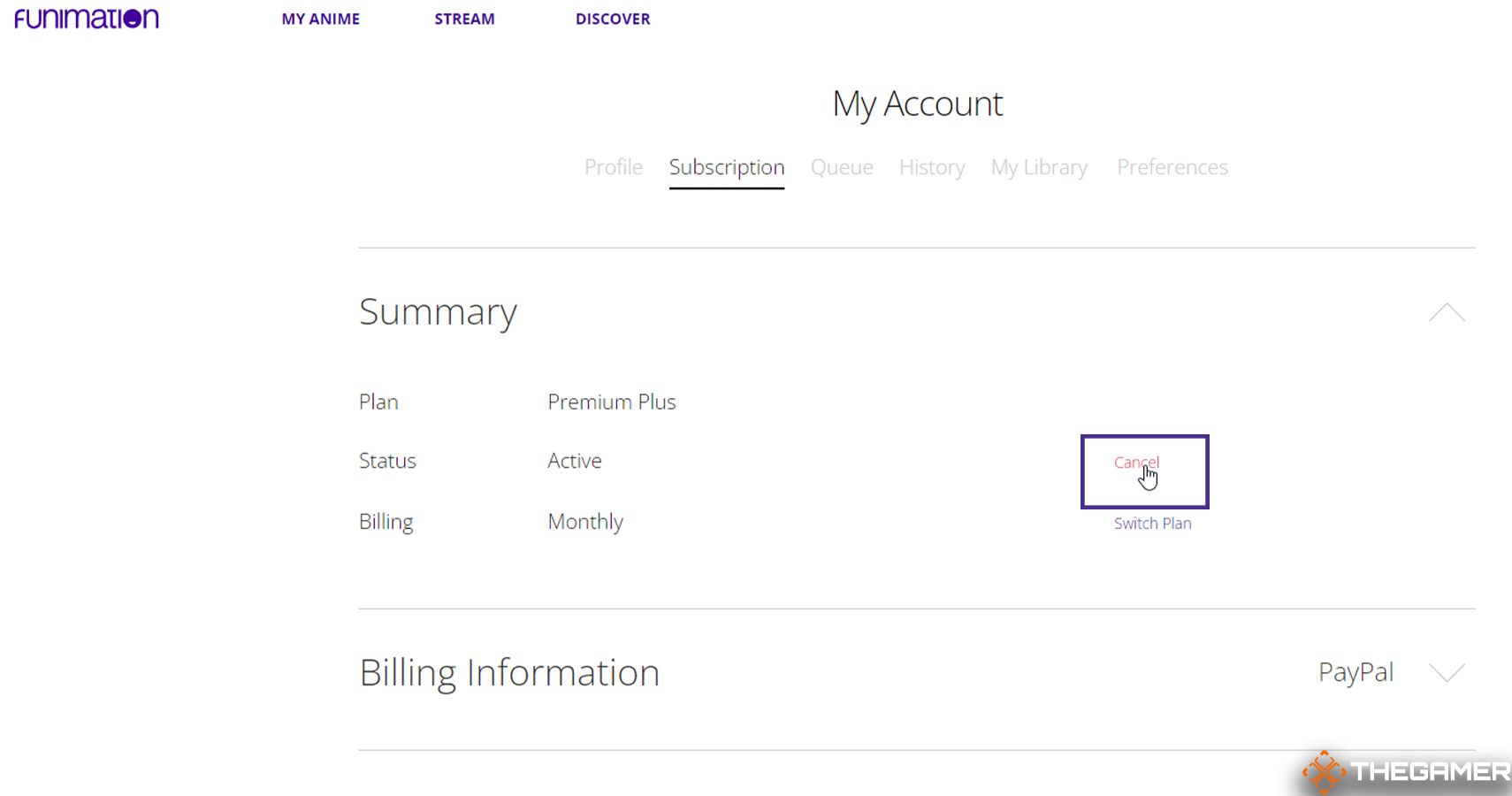Open the Funimation logo home link
Screen dimensions: 1512x796
coord(87,19)
